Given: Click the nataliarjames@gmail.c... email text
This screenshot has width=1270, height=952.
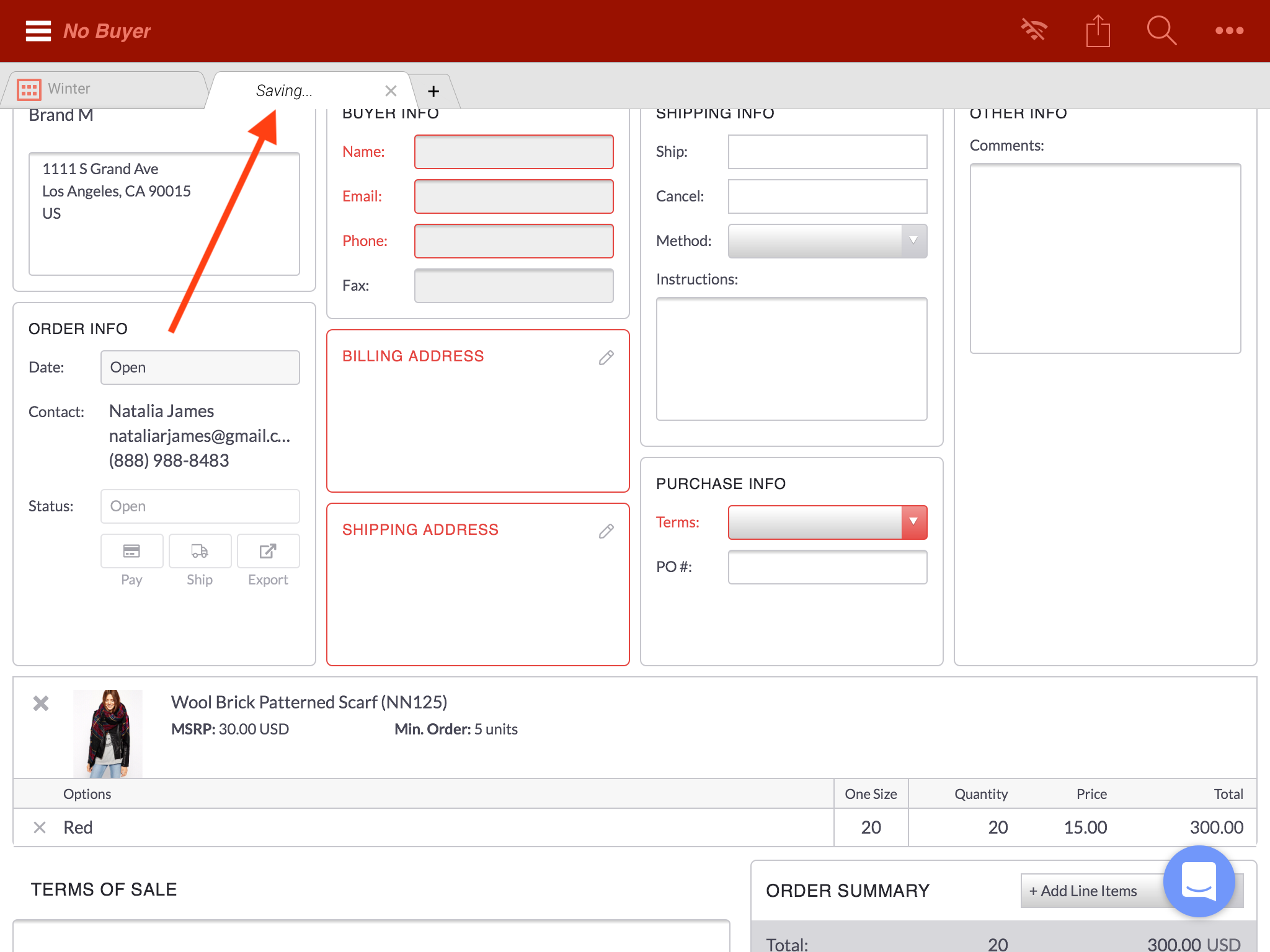Looking at the screenshot, I should (200, 436).
